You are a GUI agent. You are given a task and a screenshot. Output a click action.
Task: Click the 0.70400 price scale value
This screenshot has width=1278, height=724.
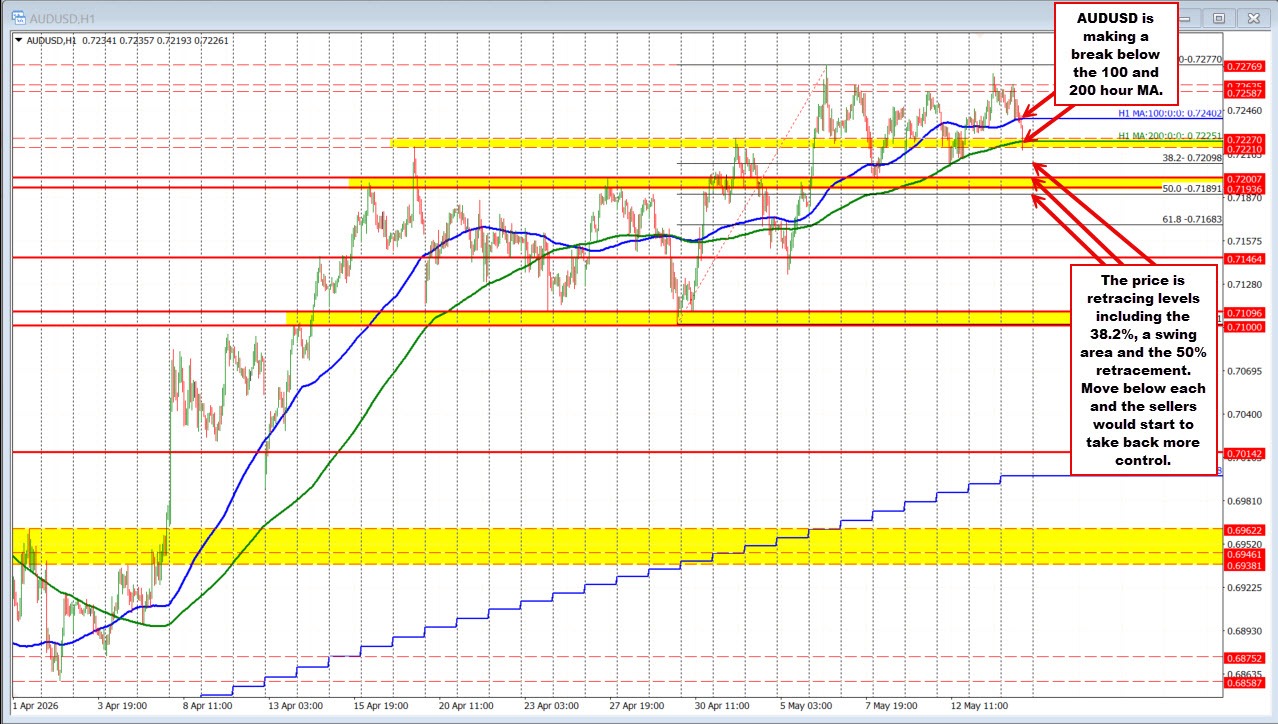tap(1246, 413)
